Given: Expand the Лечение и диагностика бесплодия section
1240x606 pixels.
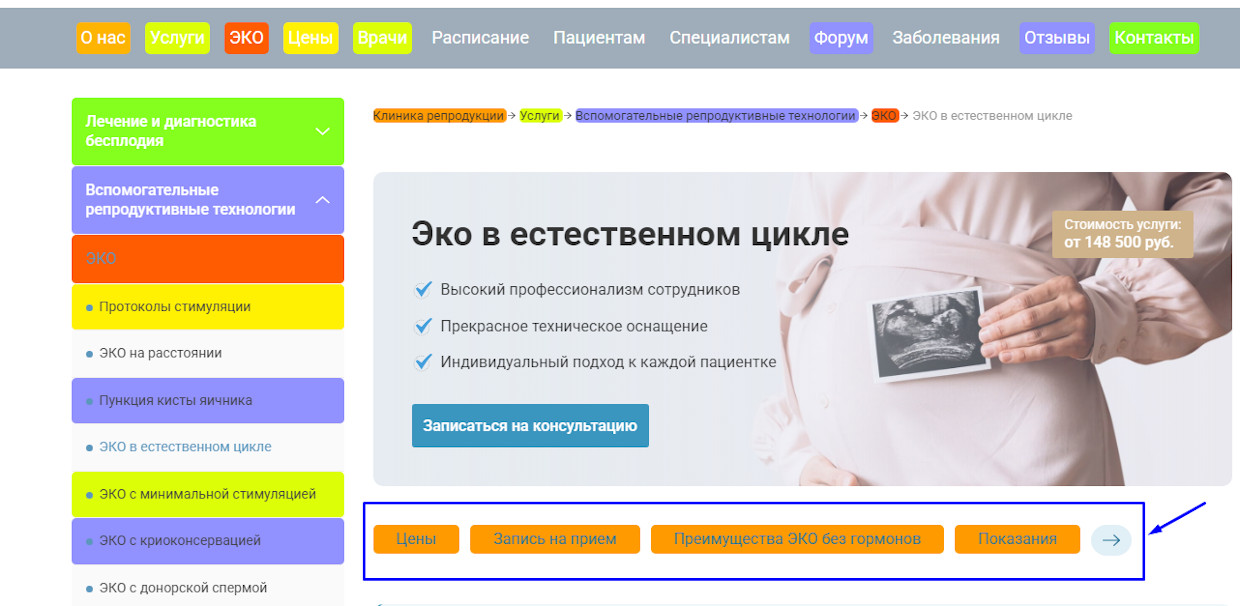Looking at the screenshot, I should (x=322, y=131).
